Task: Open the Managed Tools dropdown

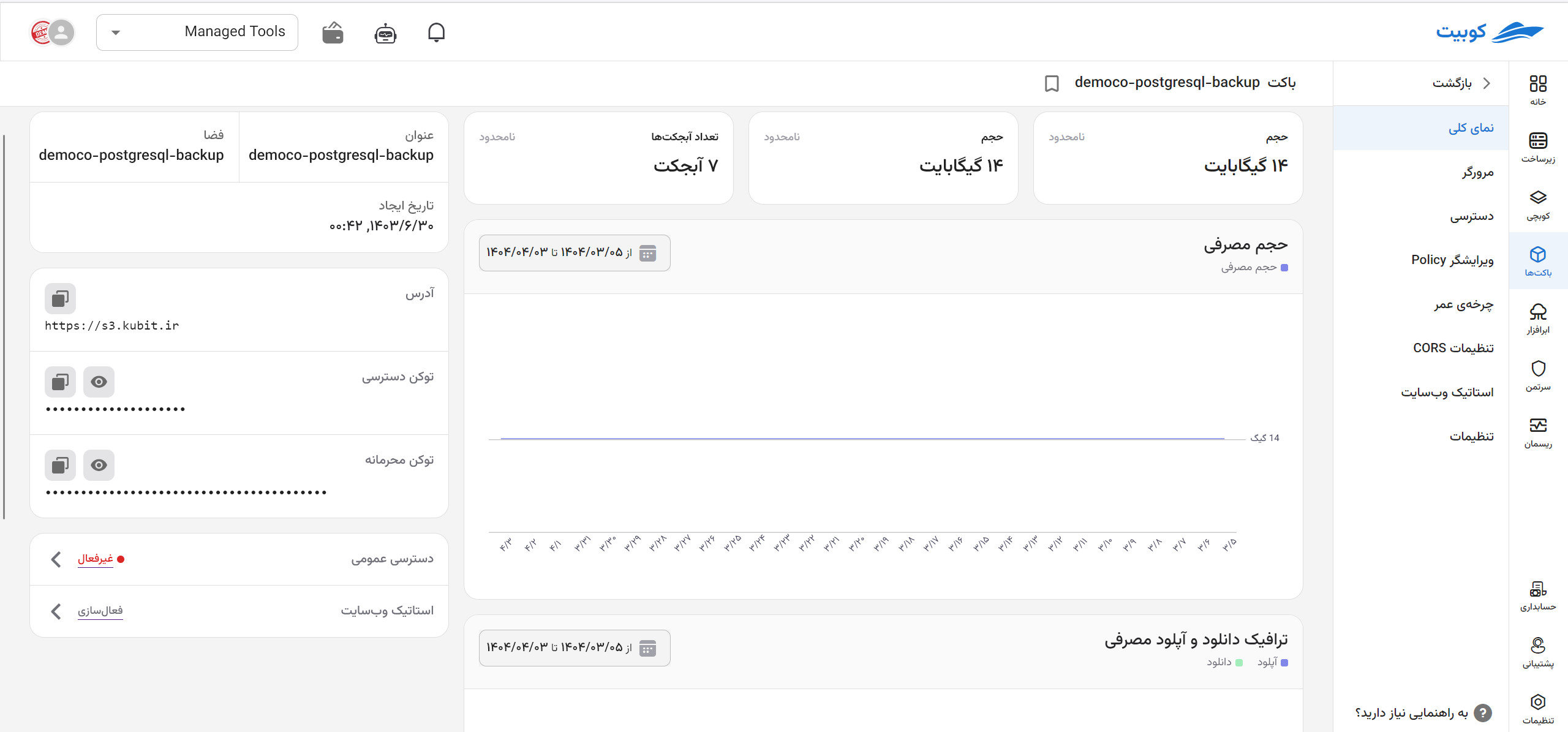Action: [x=197, y=32]
